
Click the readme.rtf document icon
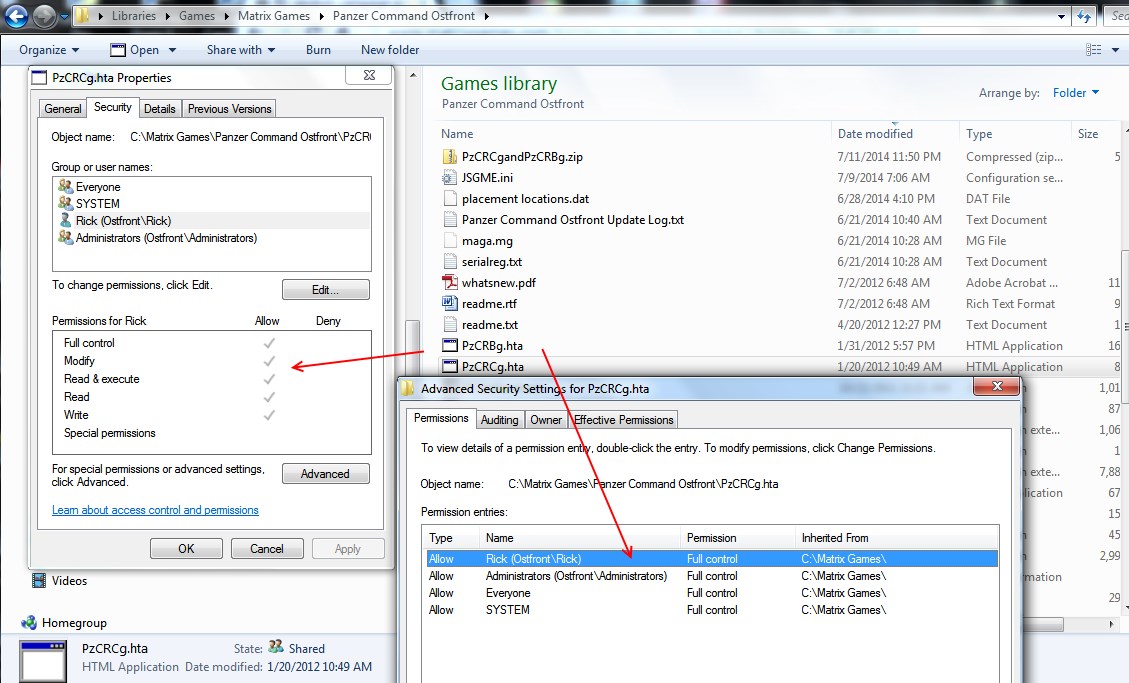click(x=449, y=303)
